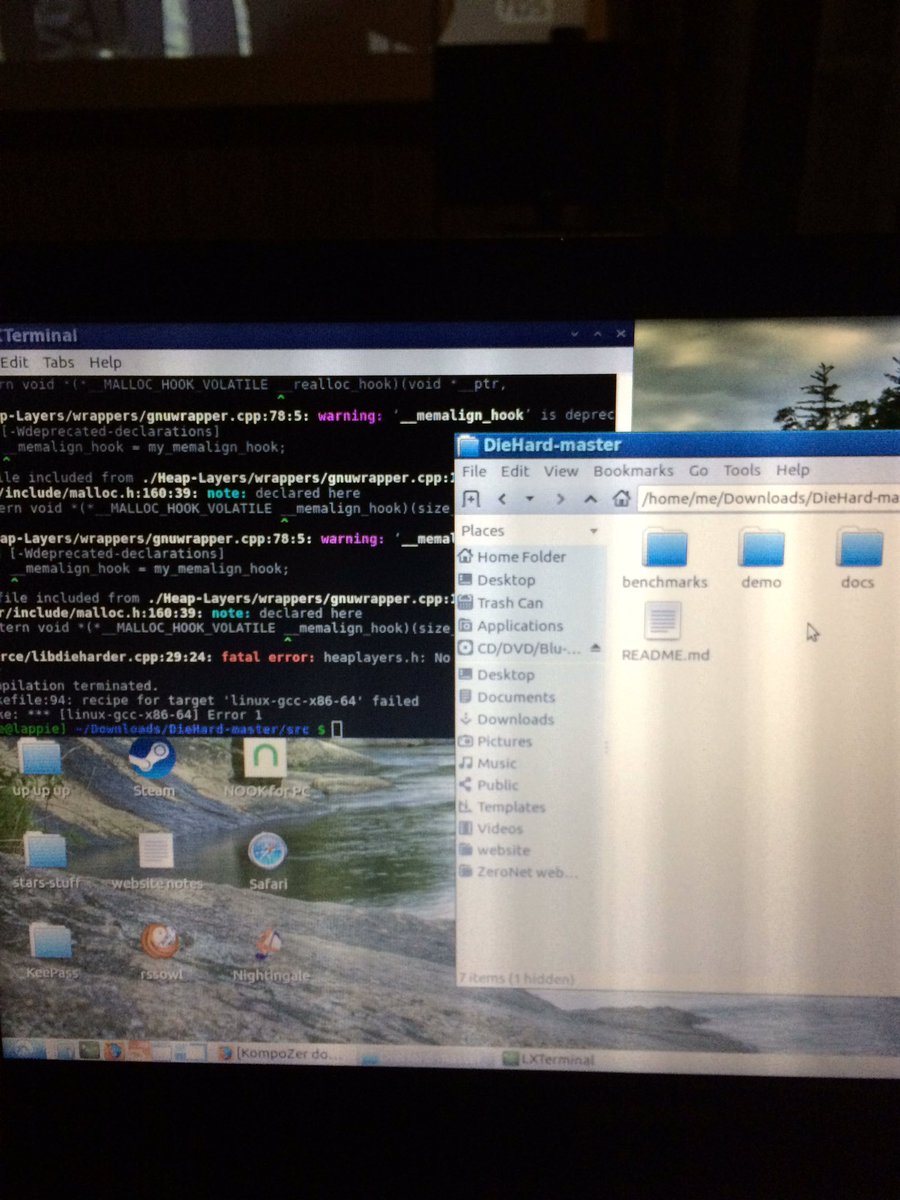Select the benchmarks folder

click(664, 559)
